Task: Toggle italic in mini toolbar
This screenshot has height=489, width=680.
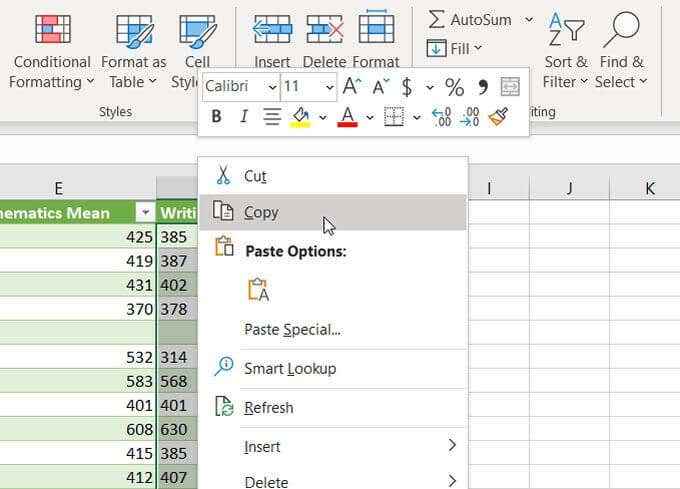Action: tap(244, 116)
